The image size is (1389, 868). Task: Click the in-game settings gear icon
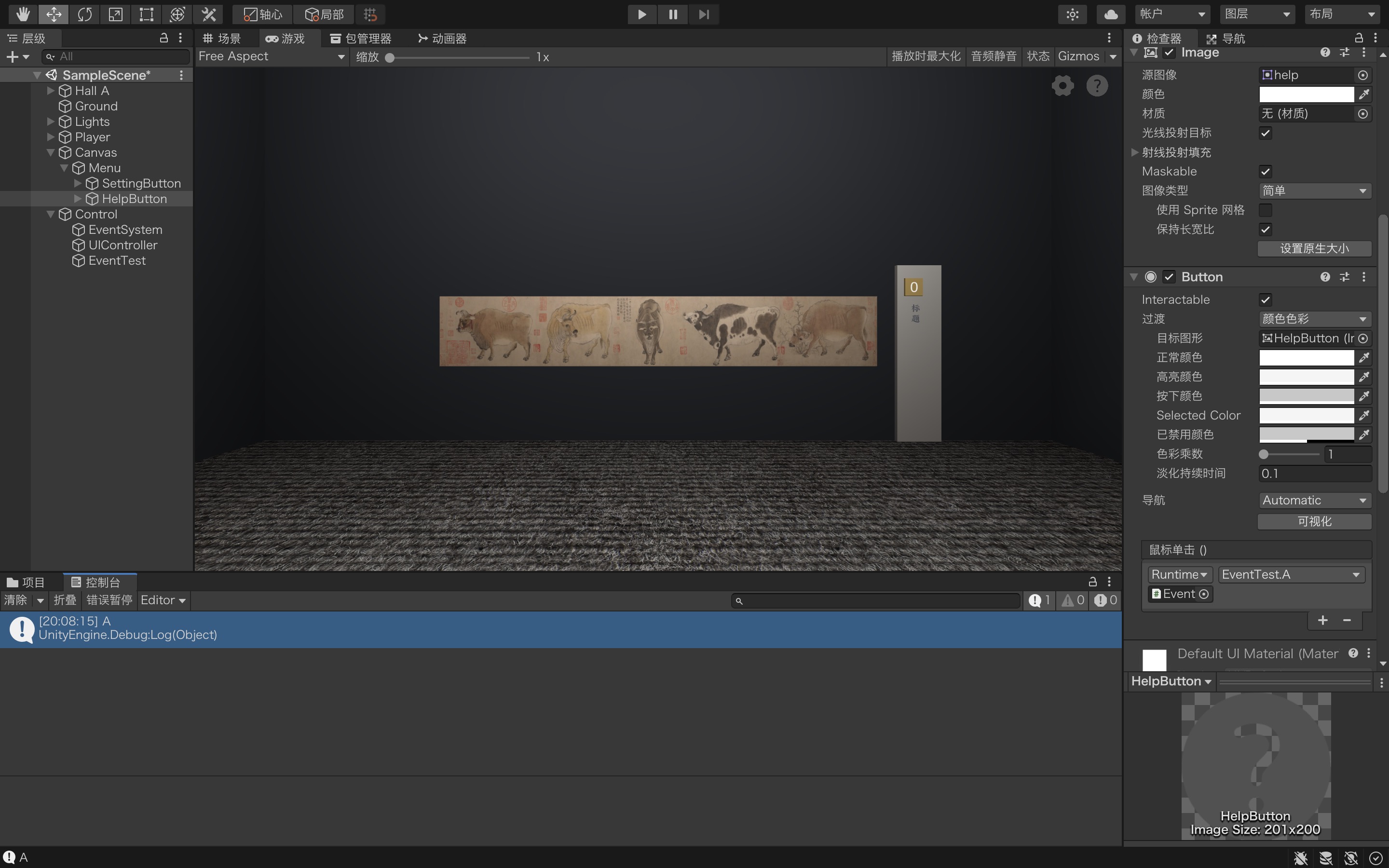click(x=1062, y=86)
